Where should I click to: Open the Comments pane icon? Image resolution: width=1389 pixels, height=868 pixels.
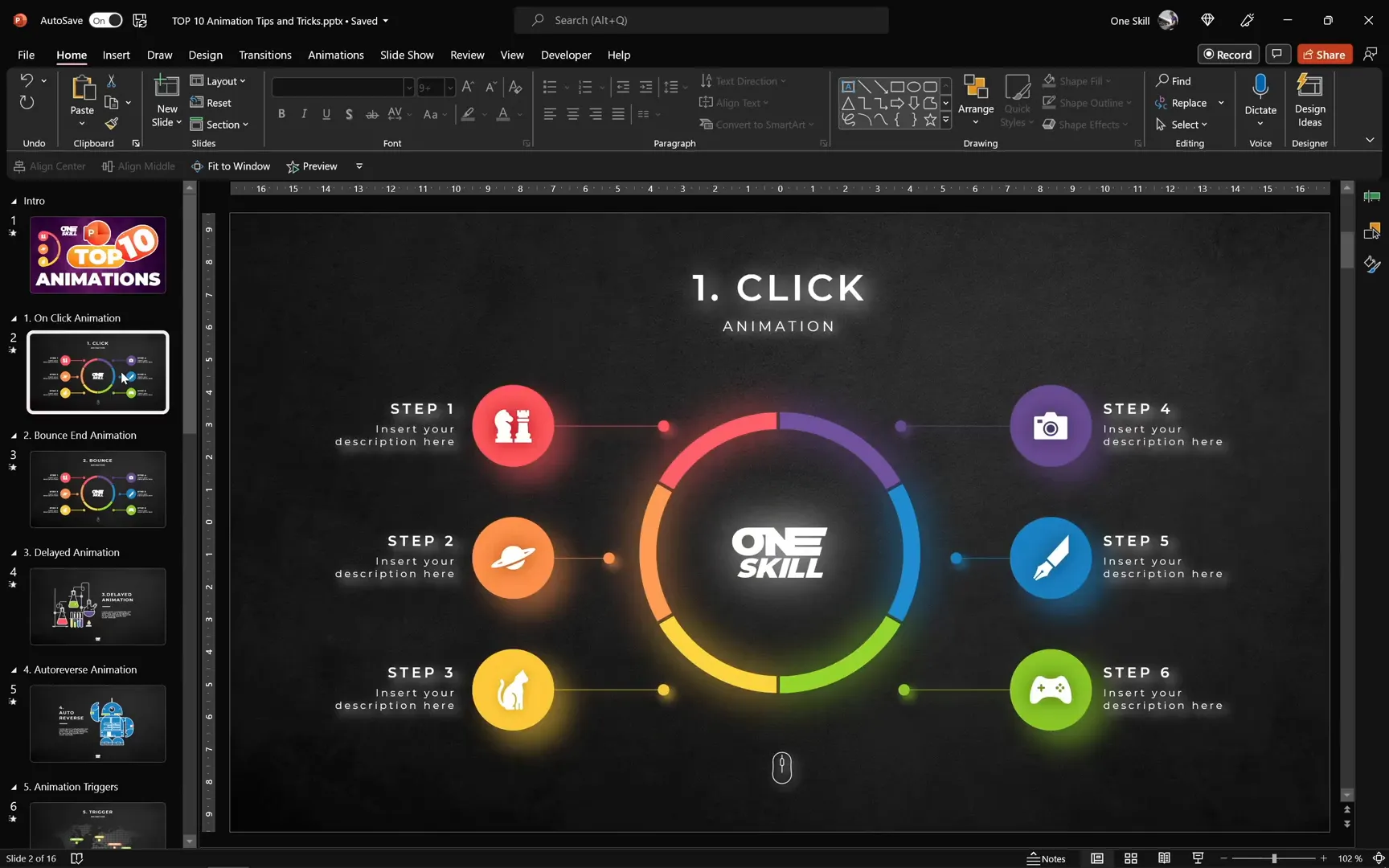(x=1277, y=54)
